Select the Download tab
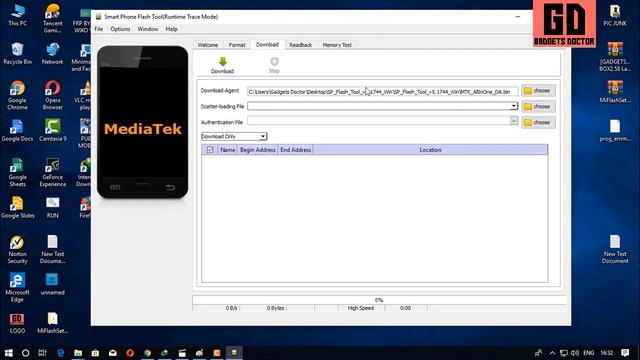 pyautogui.click(x=267, y=44)
